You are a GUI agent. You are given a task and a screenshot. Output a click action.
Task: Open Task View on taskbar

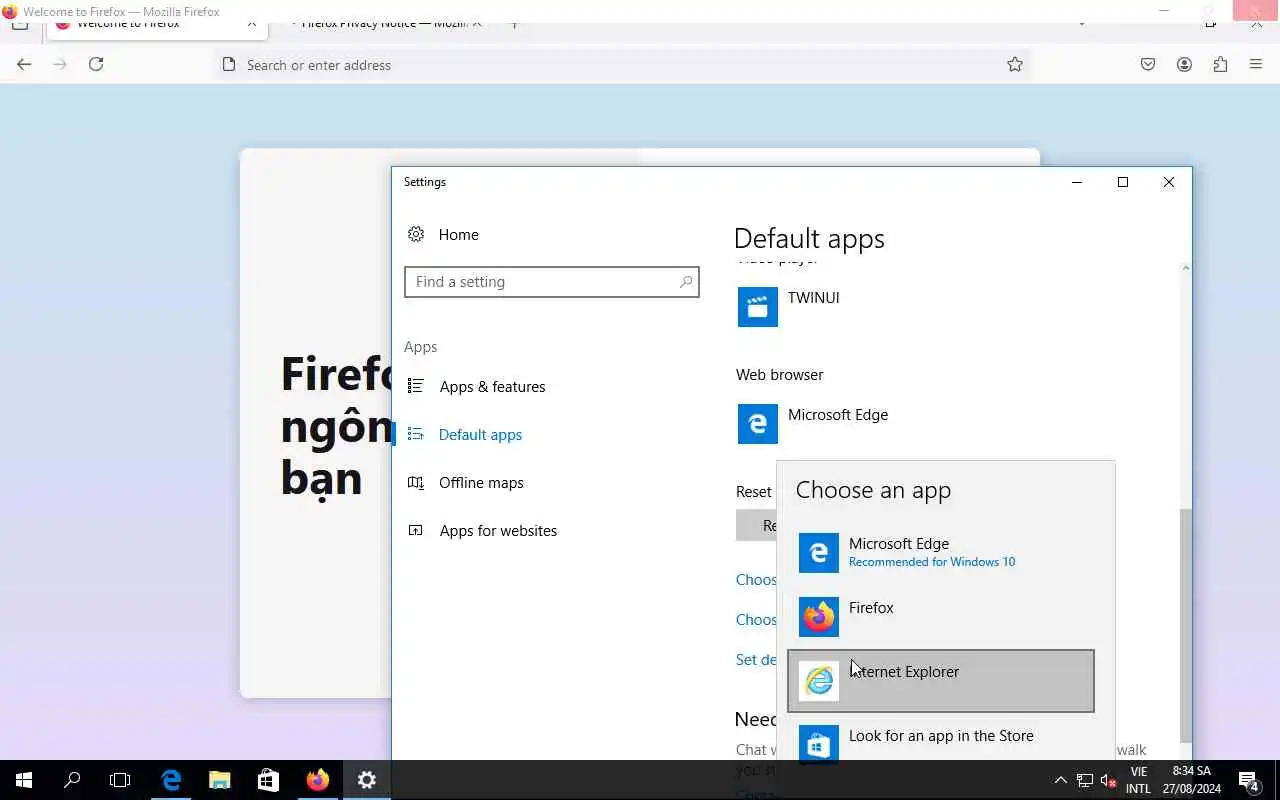(120, 780)
